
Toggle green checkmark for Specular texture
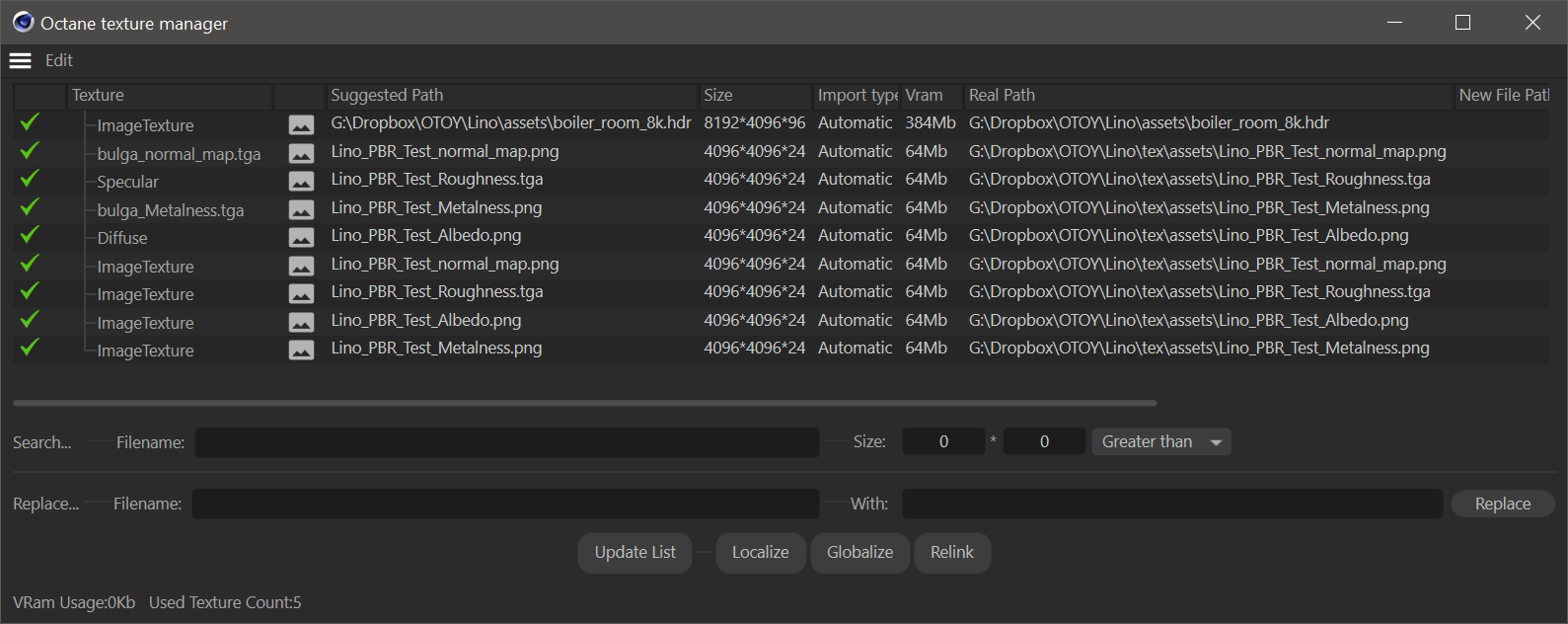tap(30, 179)
